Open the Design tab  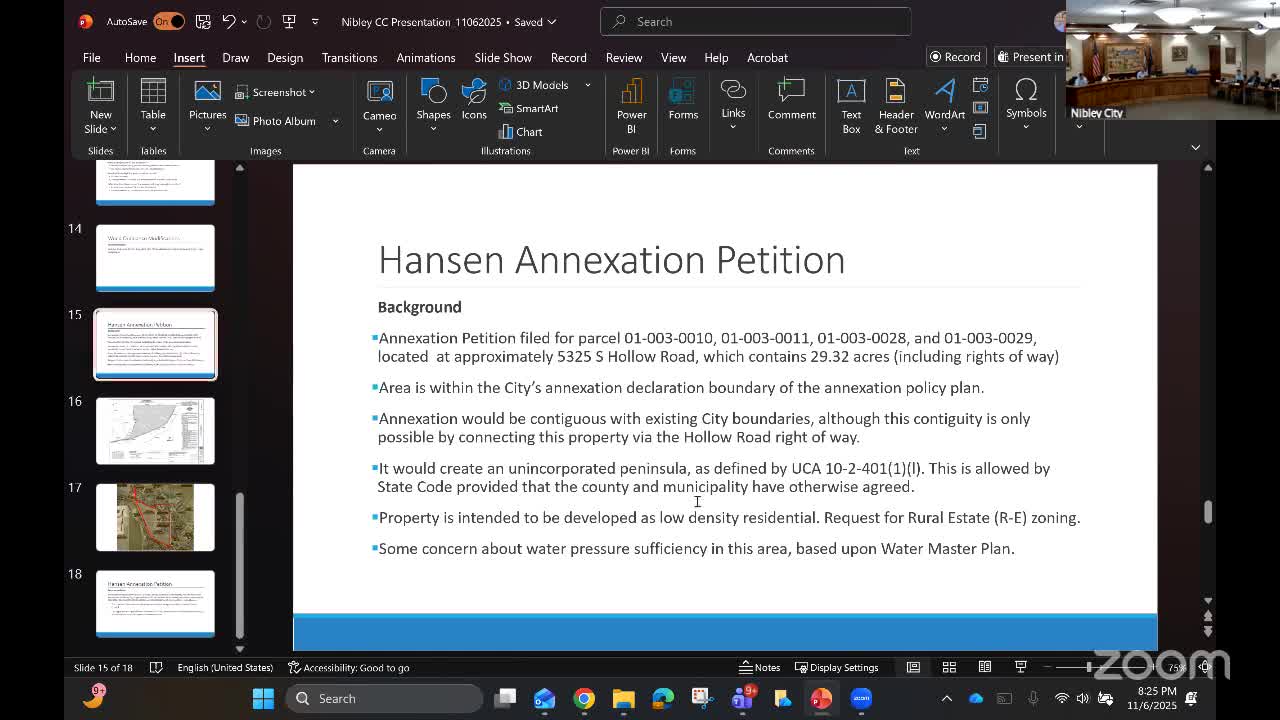tap(284, 58)
